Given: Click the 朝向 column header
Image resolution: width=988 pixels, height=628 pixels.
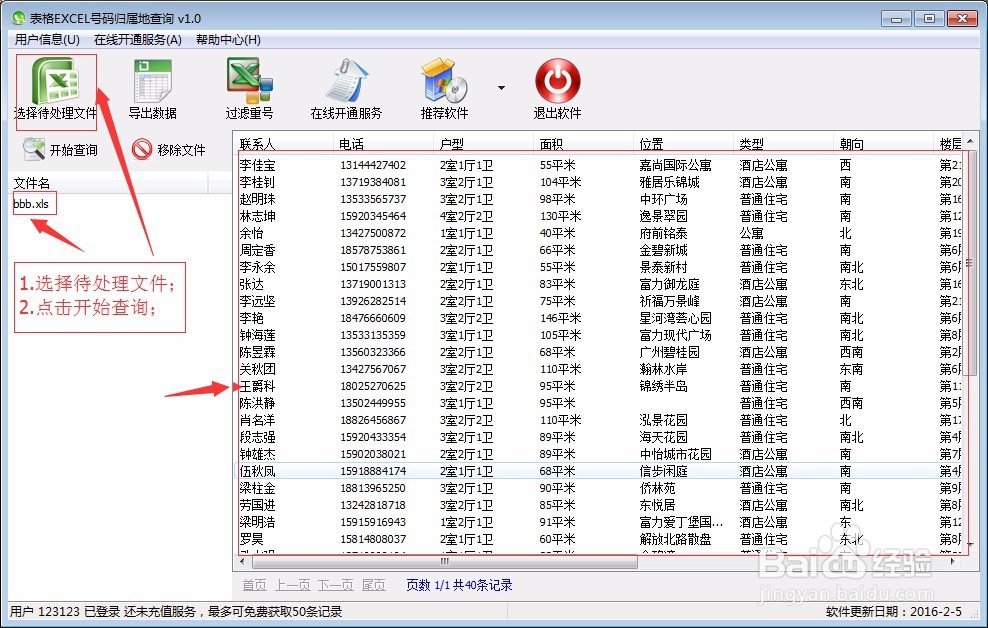Looking at the screenshot, I should tap(884, 144).
